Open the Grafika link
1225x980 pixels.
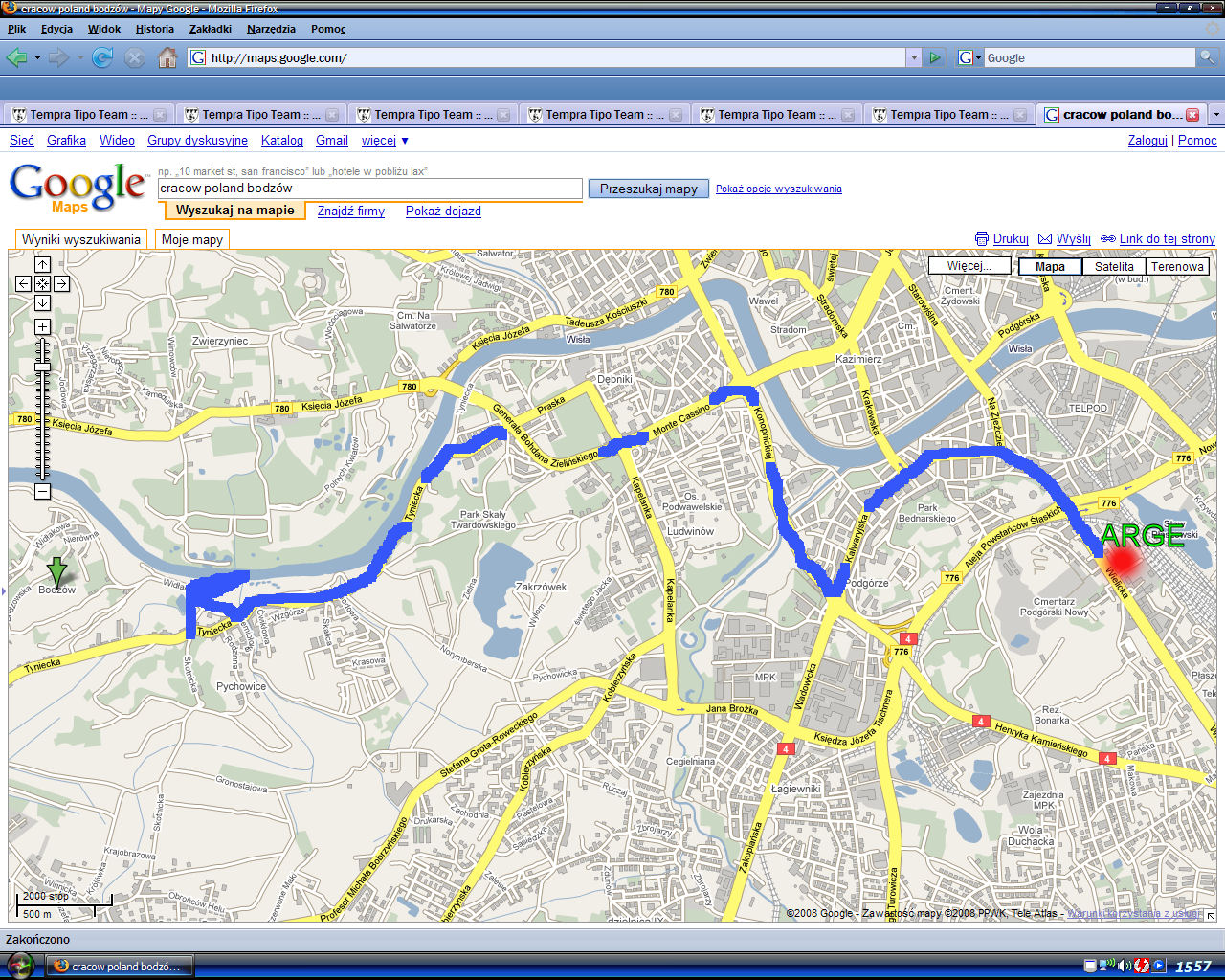[66, 140]
